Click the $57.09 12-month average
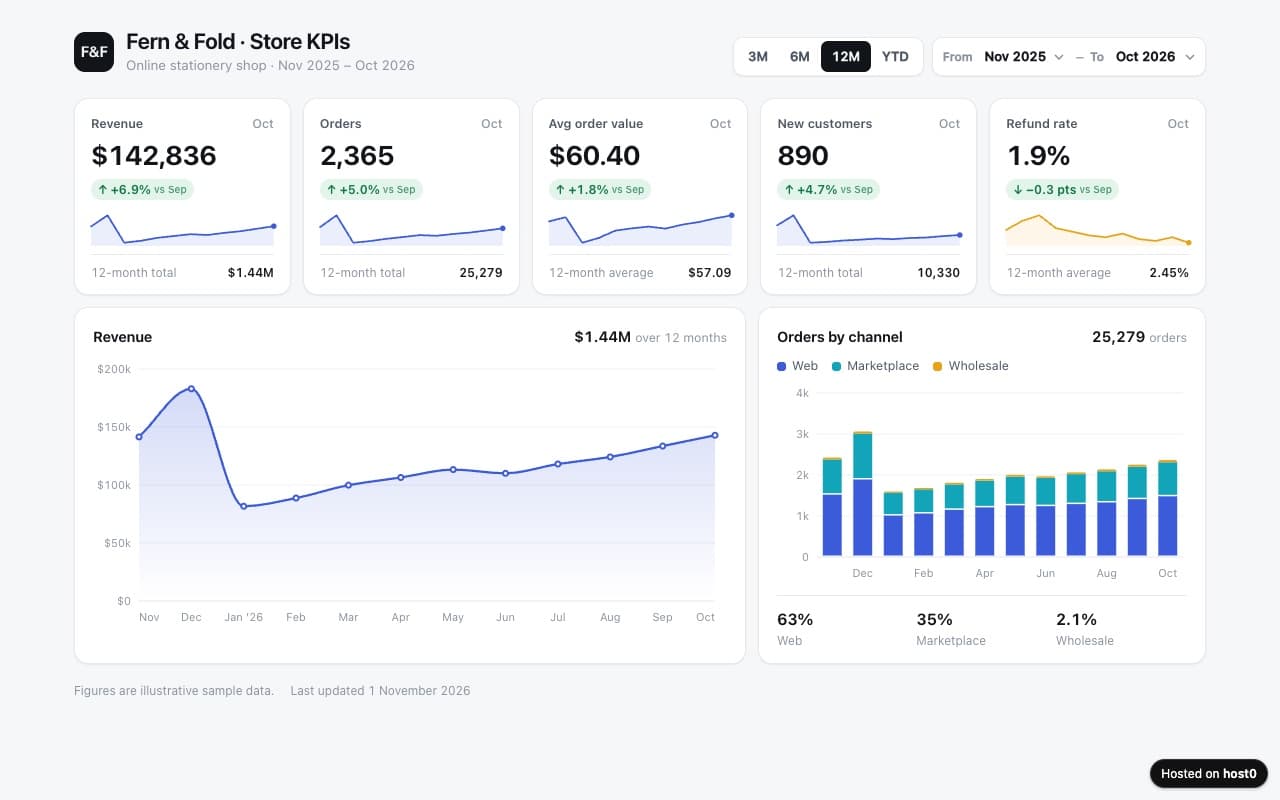 click(x=709, y=273)
